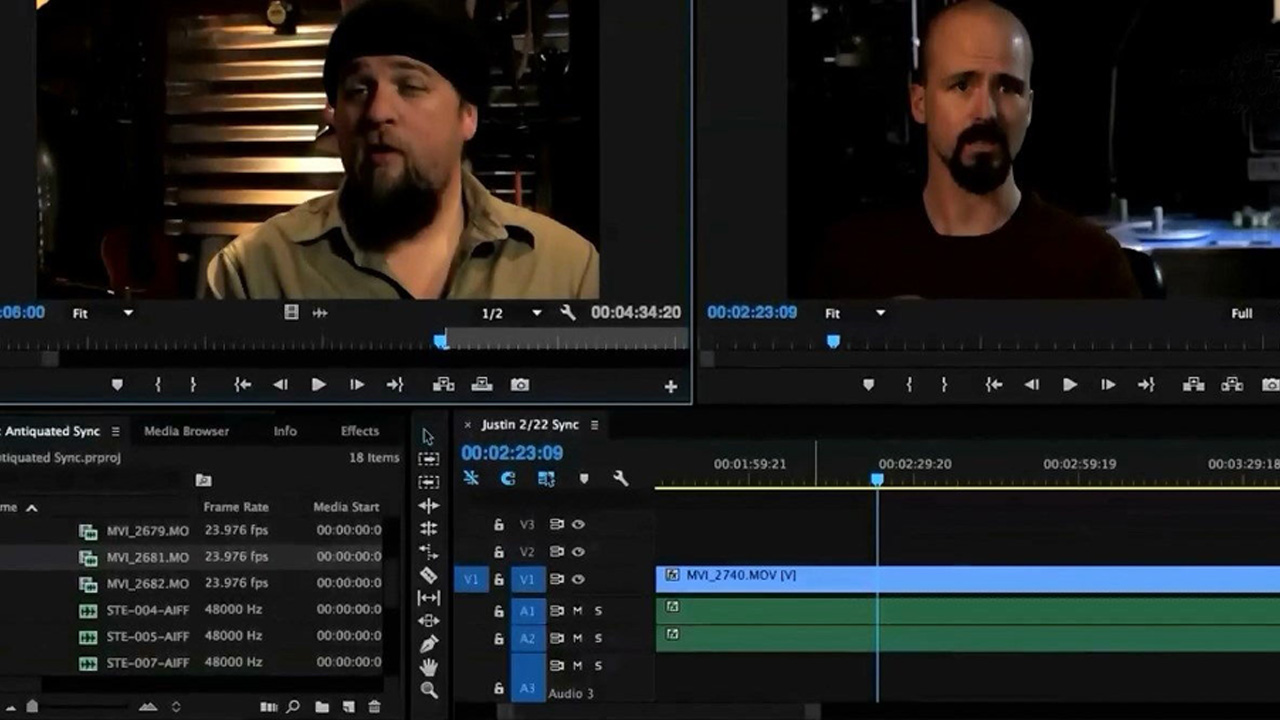This screenshot has width=1280, height=720.
Task: Click icon size stepper in Project panel
Action: pos(176,707)
